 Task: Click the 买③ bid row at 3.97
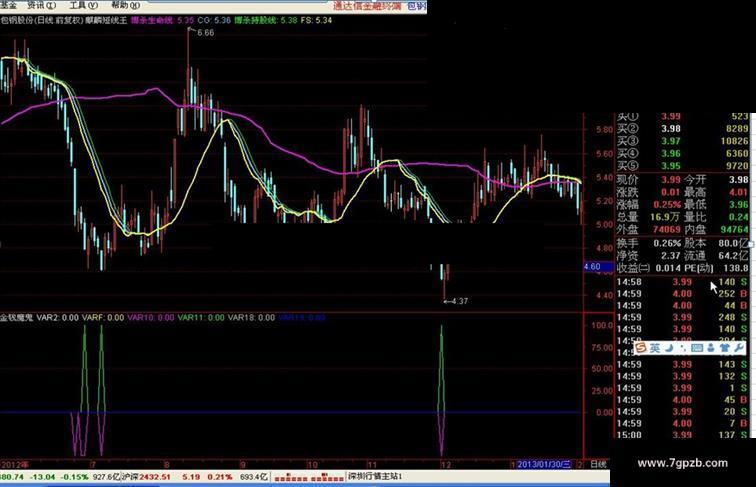pyautogui.click(x=682, y=141)
